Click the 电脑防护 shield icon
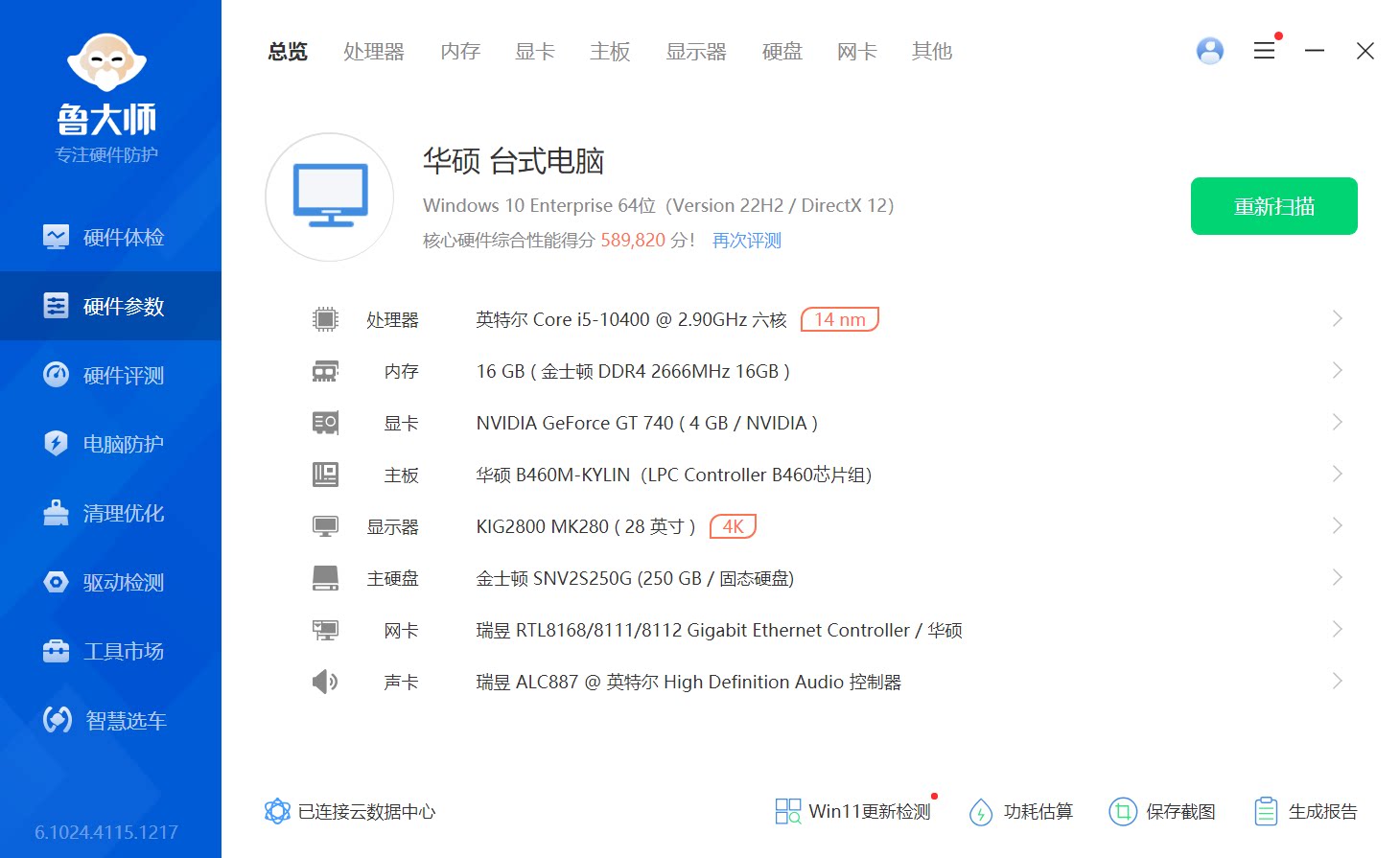Screen dimensions: 1400x858 tap(56, 444)
